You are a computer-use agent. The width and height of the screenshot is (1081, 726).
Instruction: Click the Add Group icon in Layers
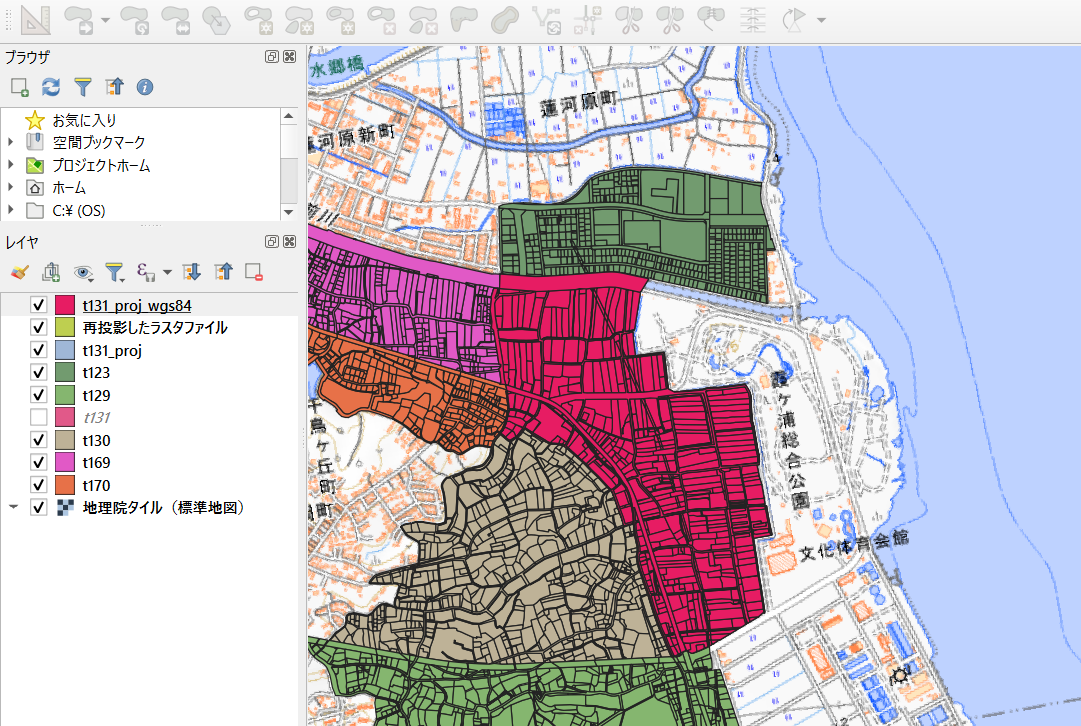point(51,272)
